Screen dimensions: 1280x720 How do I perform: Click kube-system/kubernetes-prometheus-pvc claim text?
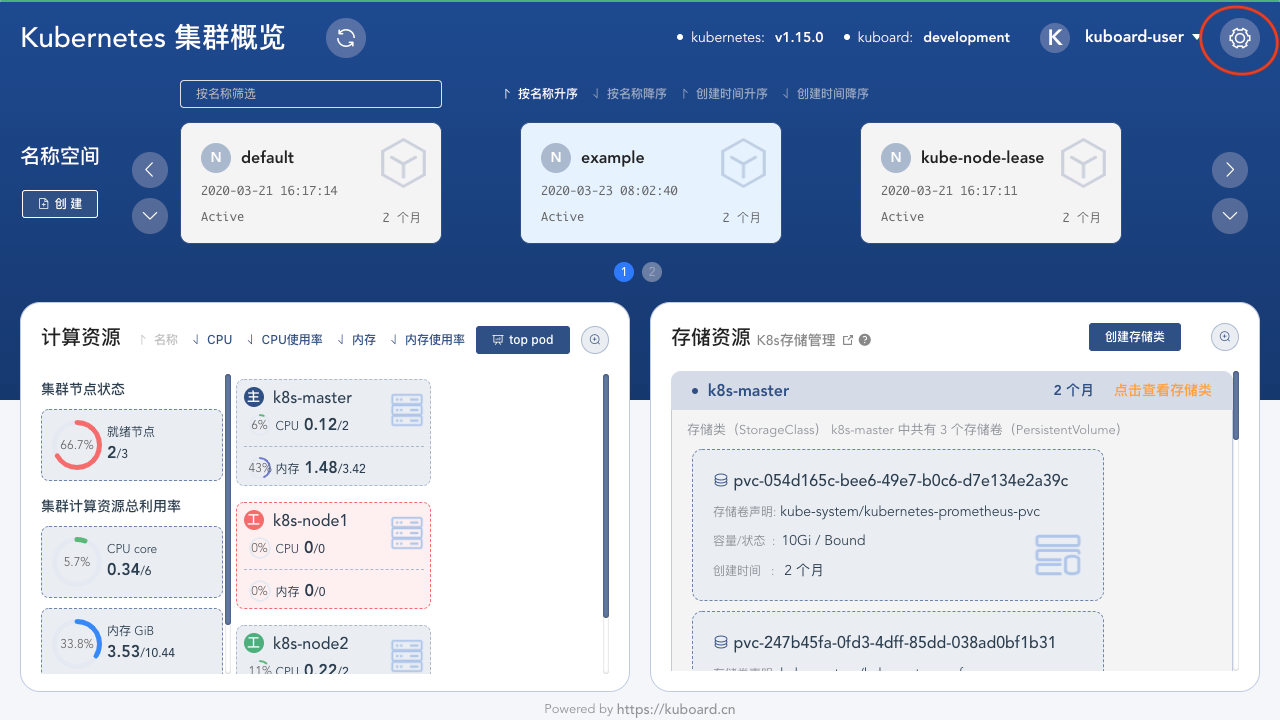910,512
